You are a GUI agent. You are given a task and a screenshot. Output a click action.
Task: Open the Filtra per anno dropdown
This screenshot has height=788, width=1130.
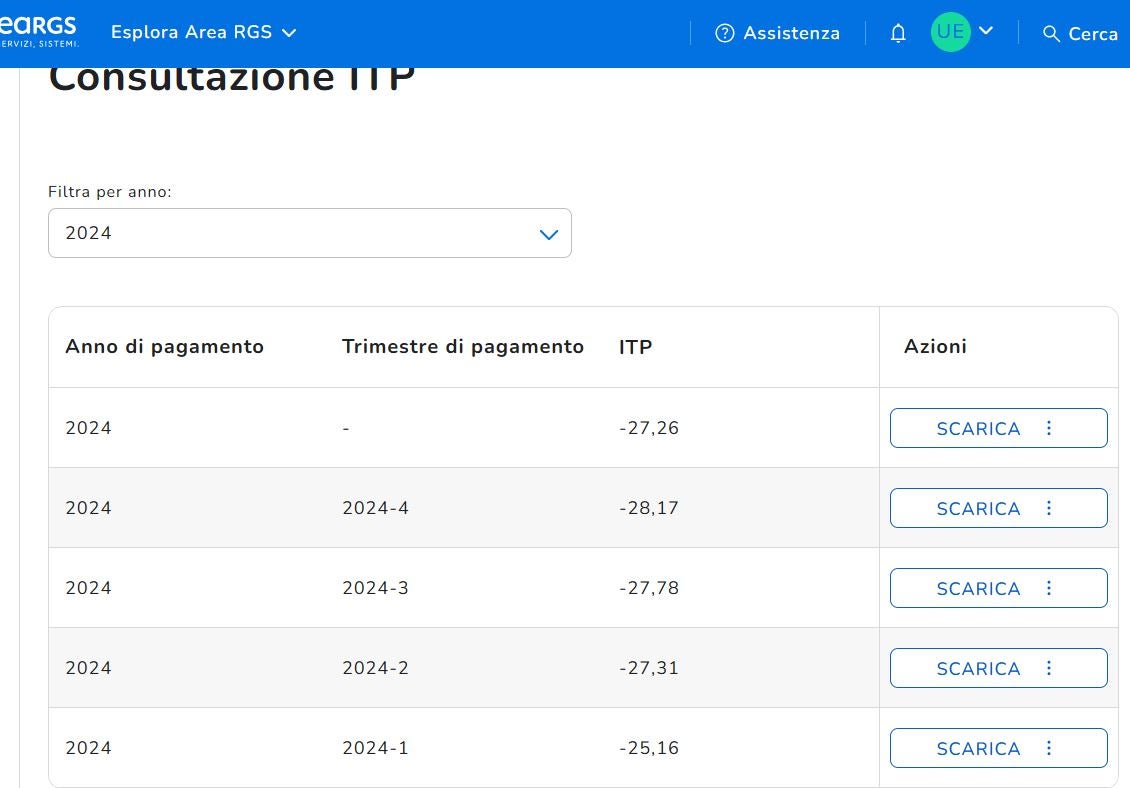310,233
